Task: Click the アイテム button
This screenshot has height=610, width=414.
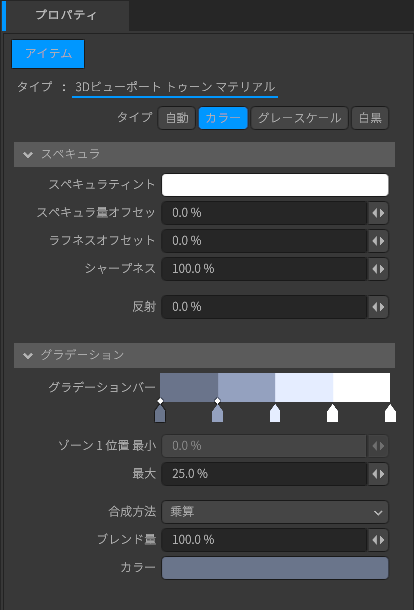Action: 48,54
